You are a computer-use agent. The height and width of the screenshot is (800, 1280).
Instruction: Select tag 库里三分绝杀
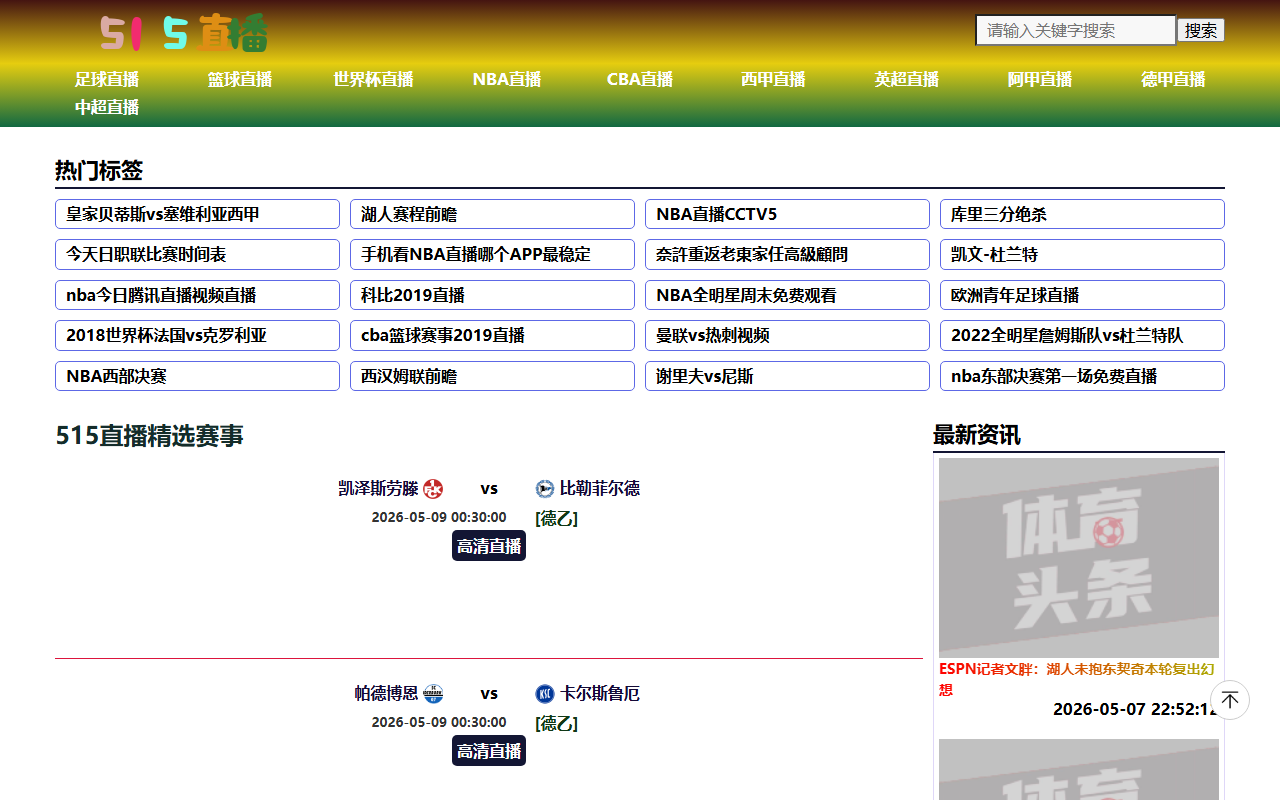click(x=1082, y=214)
